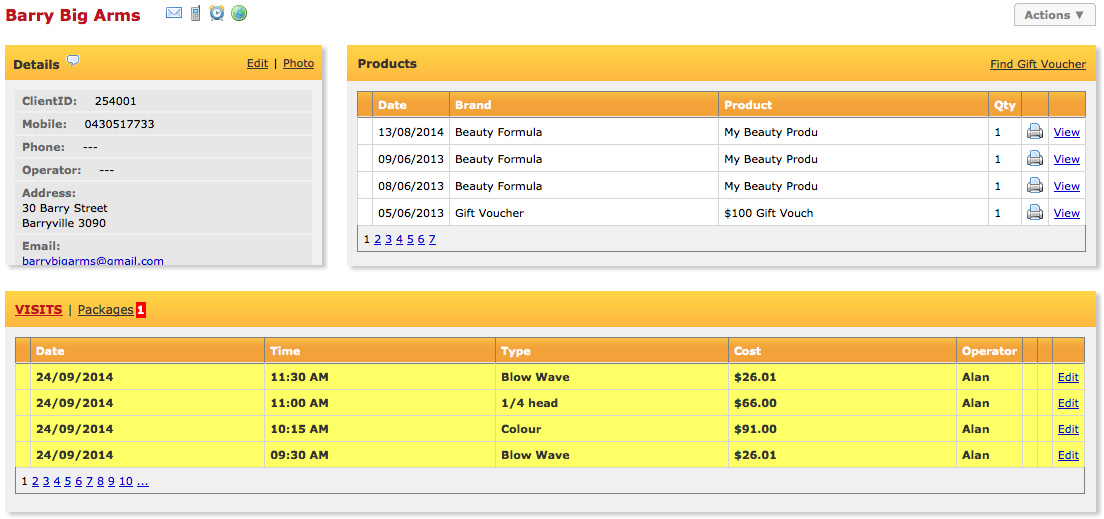Go to Products page 3
This screenshot has width=1104, height=519.
[389, 239]
